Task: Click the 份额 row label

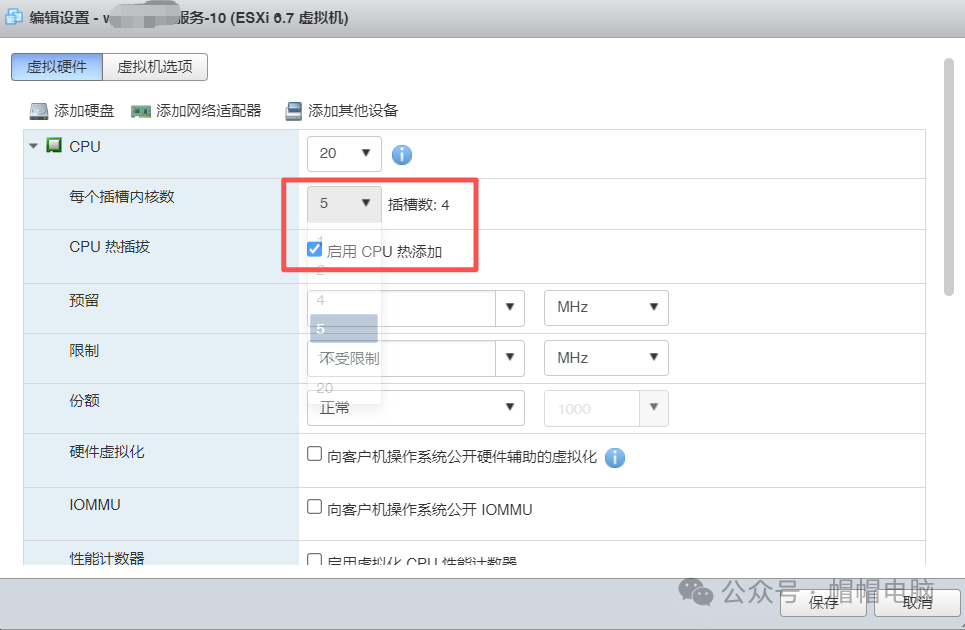Action: [x=84, y=401]
